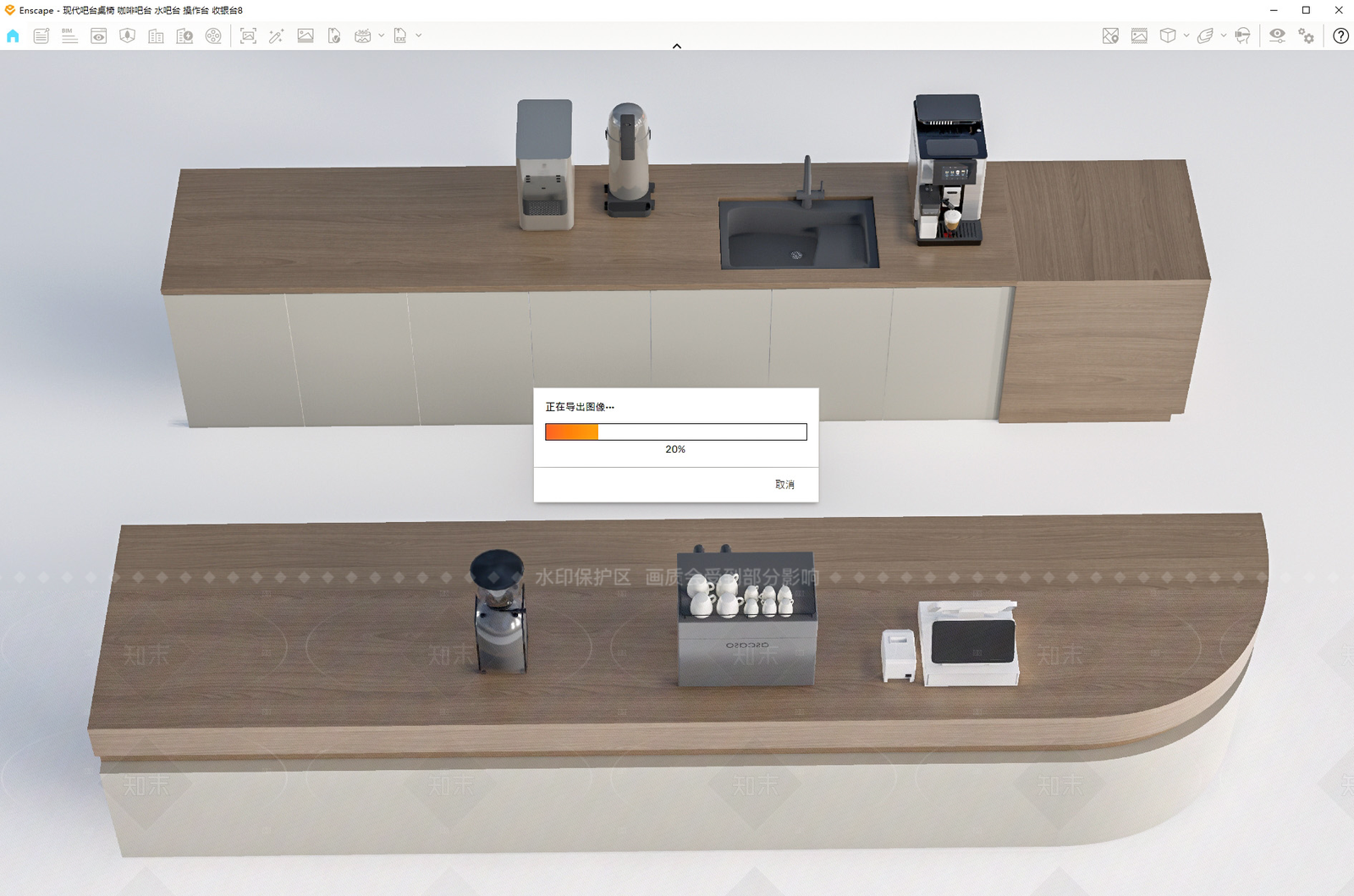Expand the EXE export dropdown arrow
This screenshot has width=1354, height=896.
pos(419,36)
